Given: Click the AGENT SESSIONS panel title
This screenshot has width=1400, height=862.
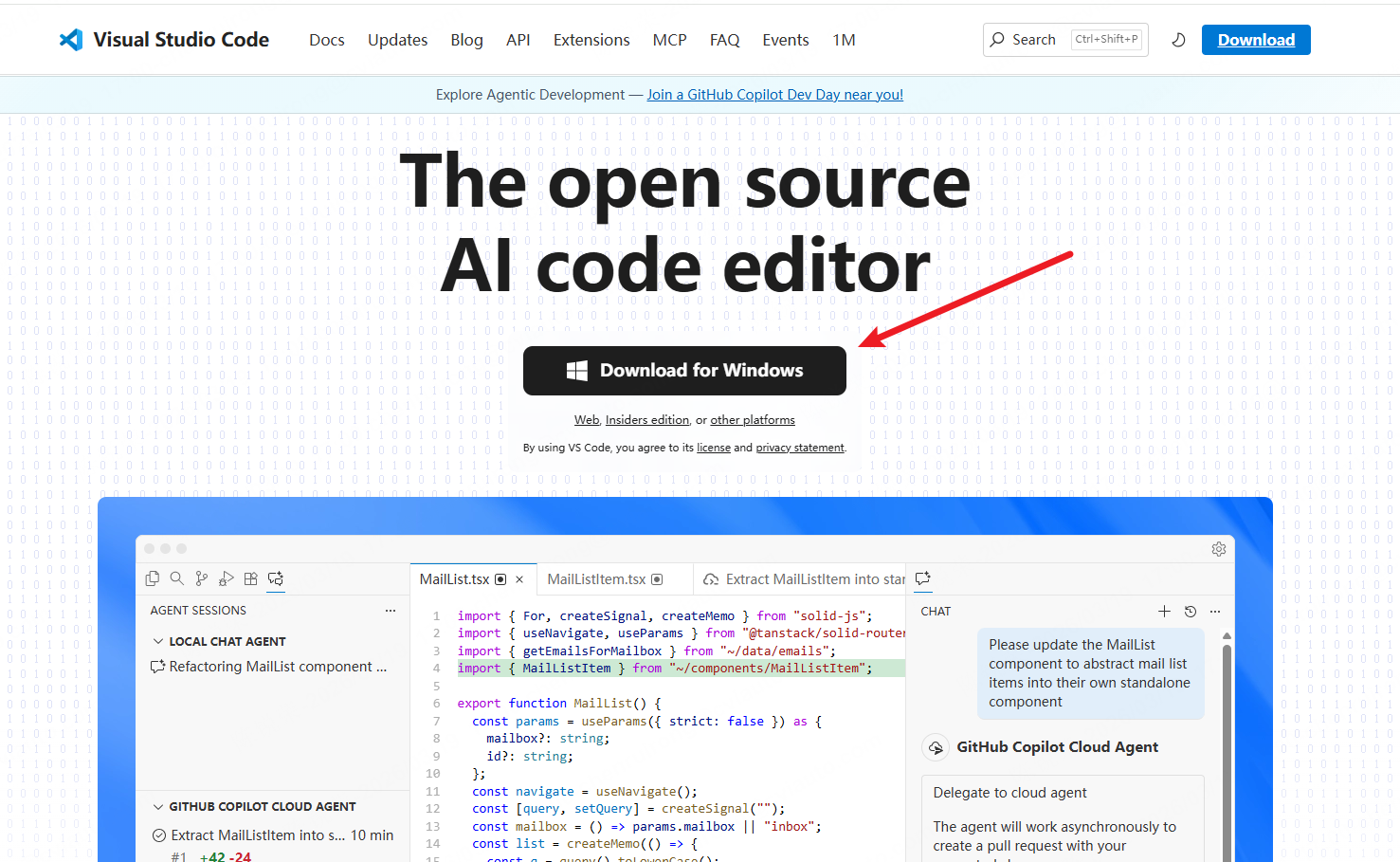Looking at the screenshot, I should [198, 611].
